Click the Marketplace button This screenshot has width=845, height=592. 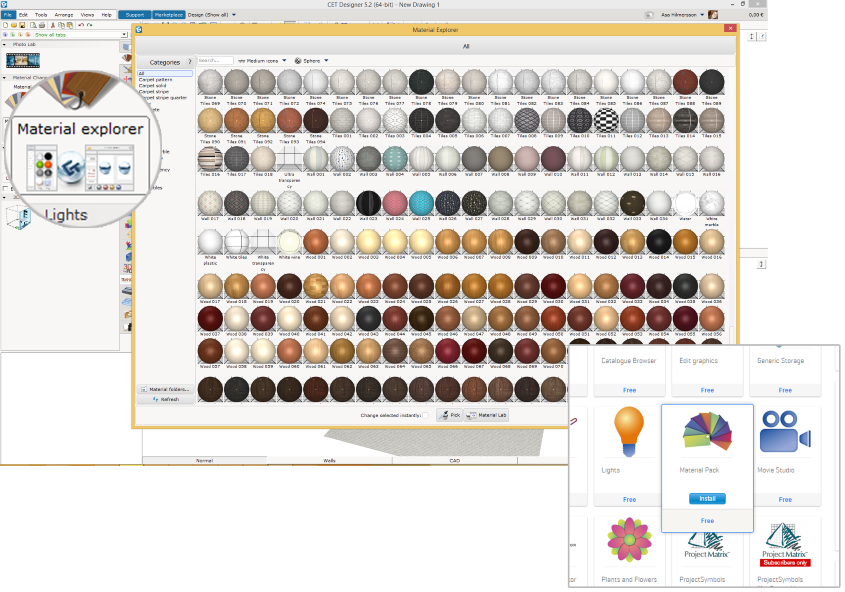coord(169,15)
